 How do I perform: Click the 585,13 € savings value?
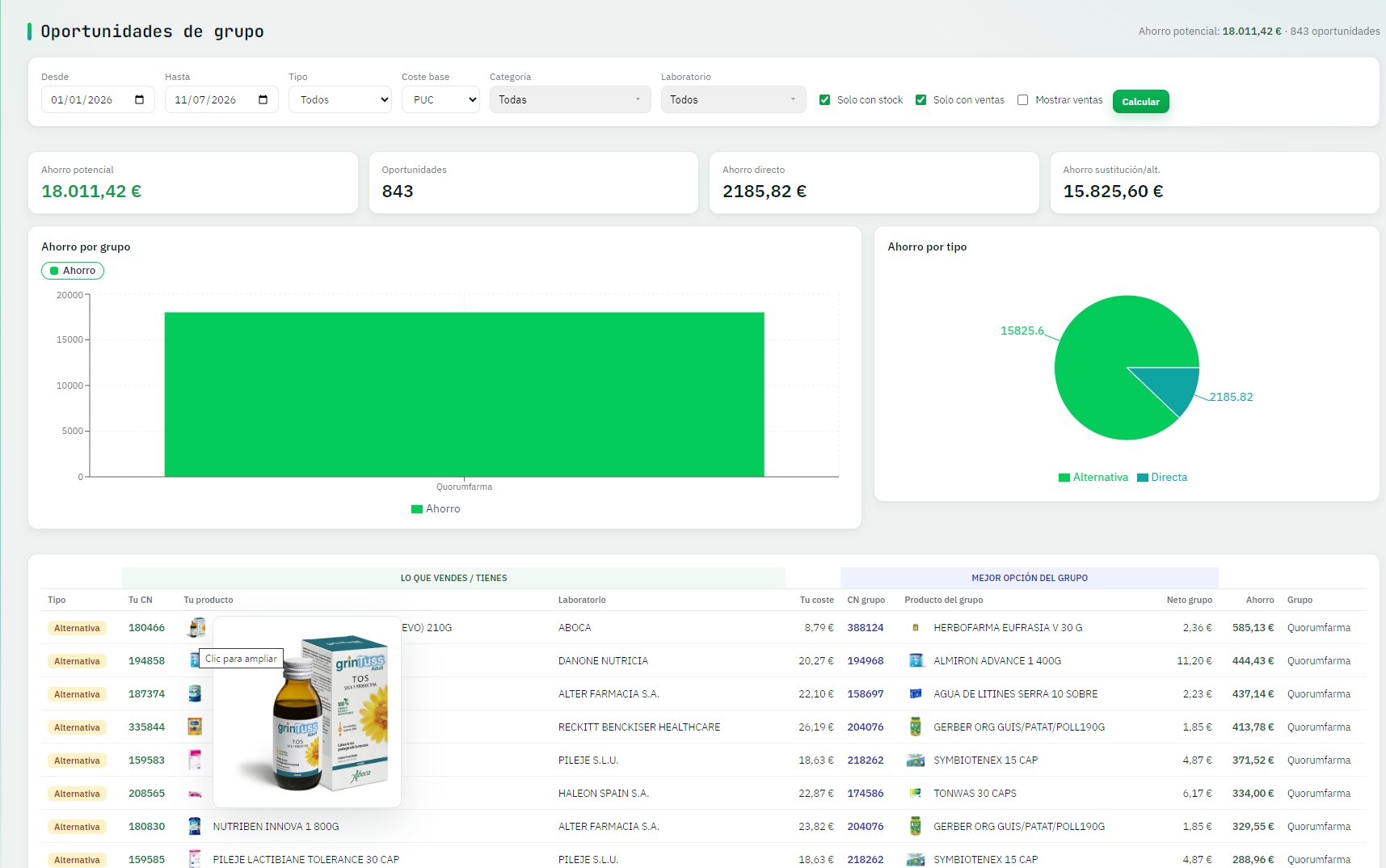1253,628
